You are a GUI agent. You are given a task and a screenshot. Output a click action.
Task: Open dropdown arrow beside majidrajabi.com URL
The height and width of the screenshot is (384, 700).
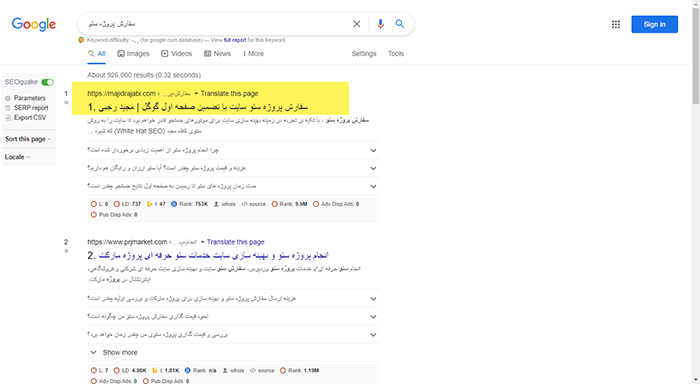point(196,94)
